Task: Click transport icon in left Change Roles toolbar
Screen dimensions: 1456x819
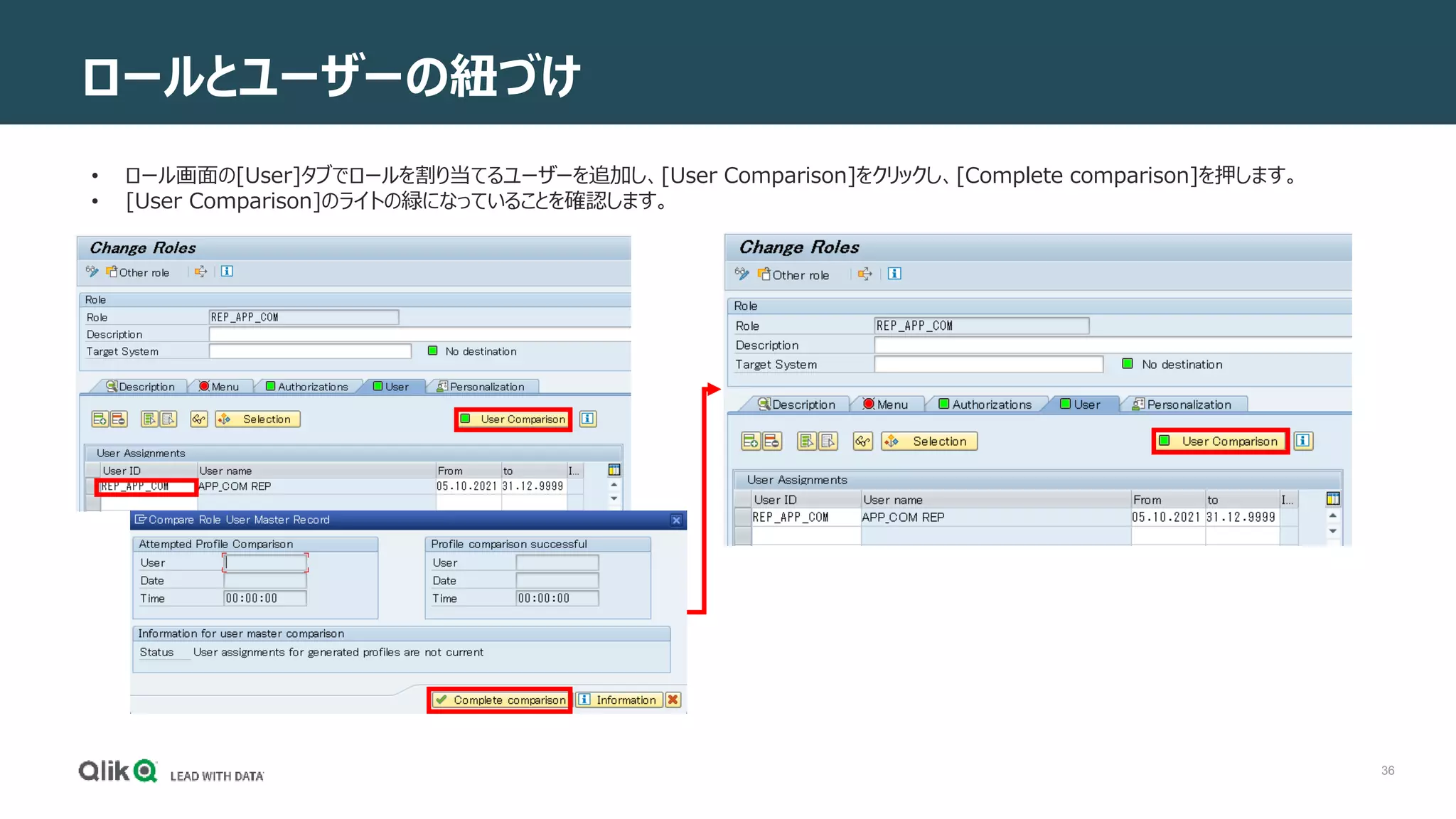Action: click(201, 272)
